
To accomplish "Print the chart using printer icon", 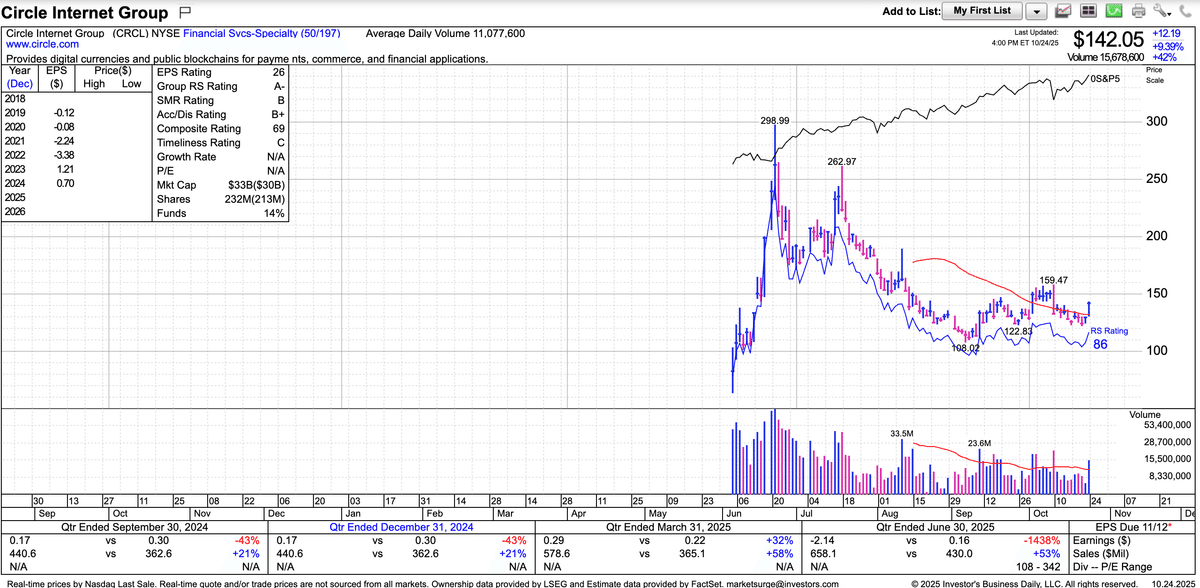I will click(1137, 11).
